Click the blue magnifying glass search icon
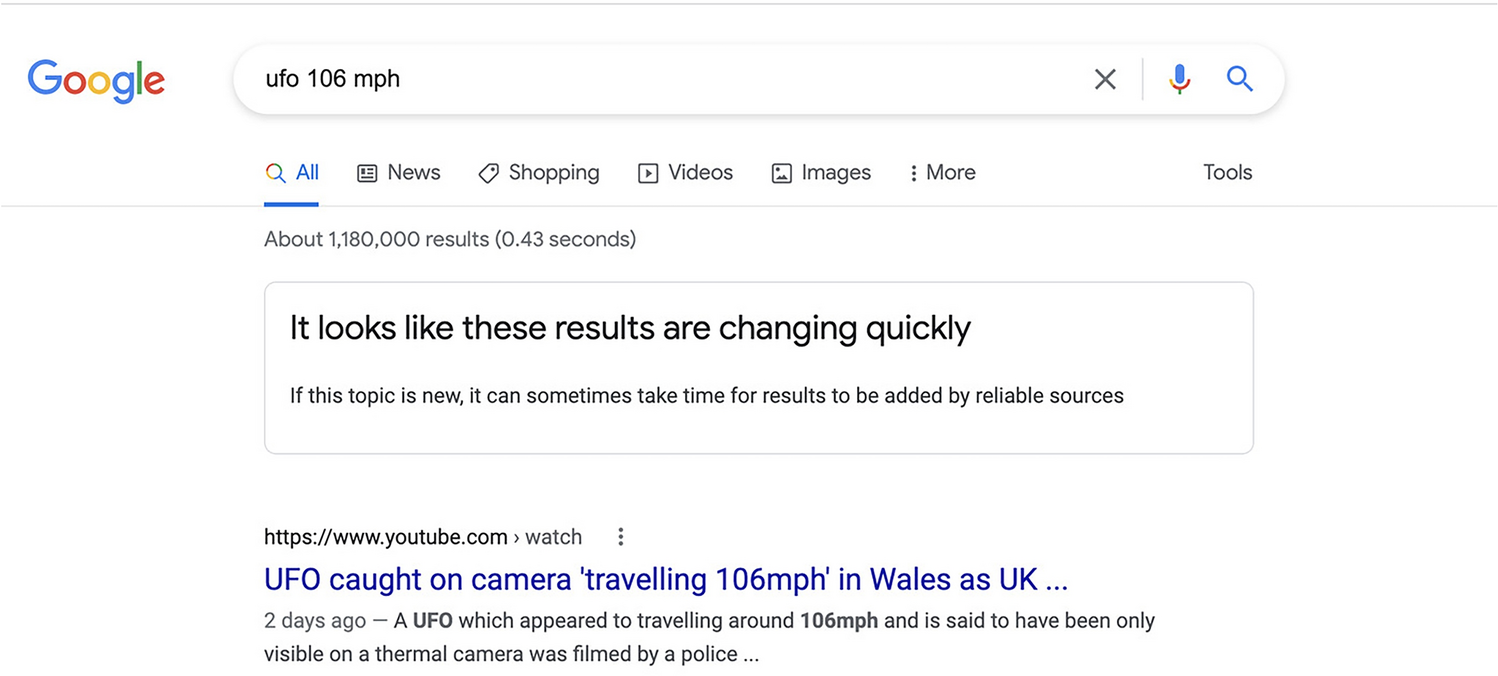 pyautogui.click(x=1240, y=79)
